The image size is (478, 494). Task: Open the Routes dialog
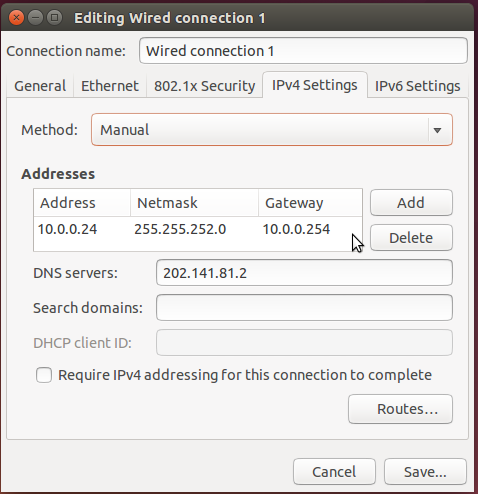tap(400, 409)
